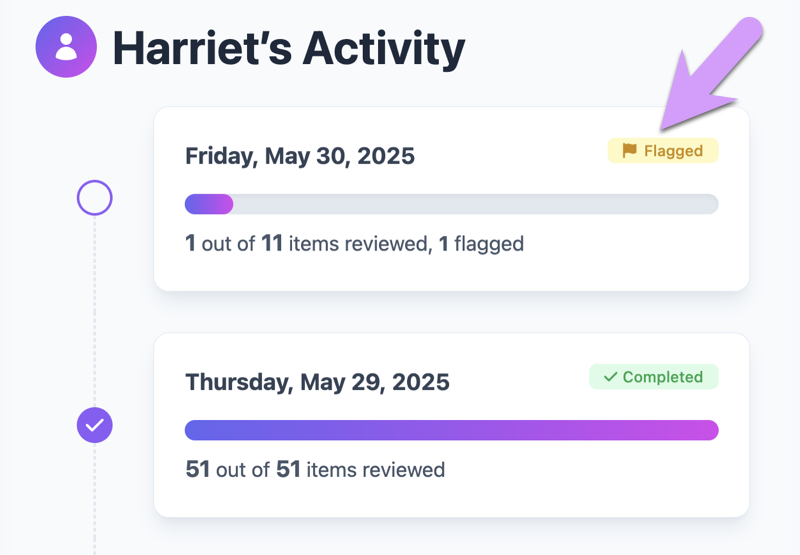This screenshot has height=555, width=800.
Task: Click the "51 out of 51 items reviewed" text
Action: tap(315, 469)
